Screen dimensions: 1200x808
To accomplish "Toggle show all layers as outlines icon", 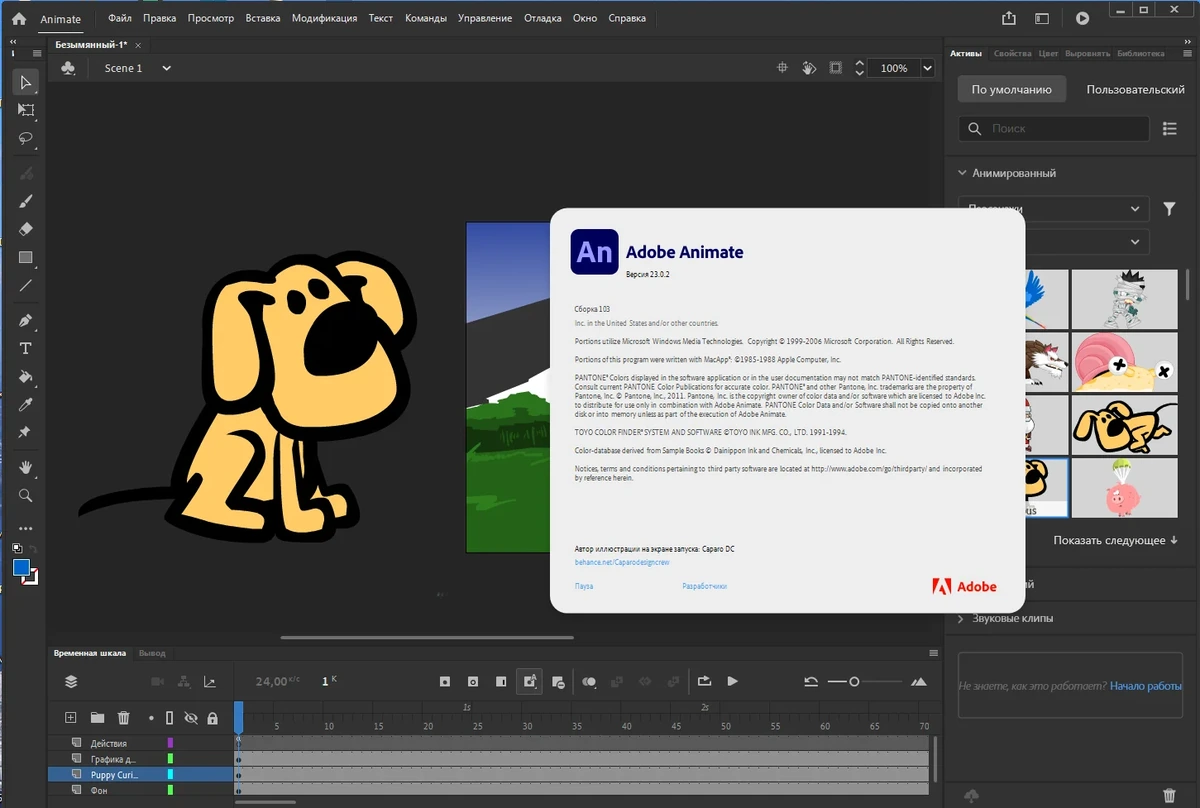I will pos(169,718).
